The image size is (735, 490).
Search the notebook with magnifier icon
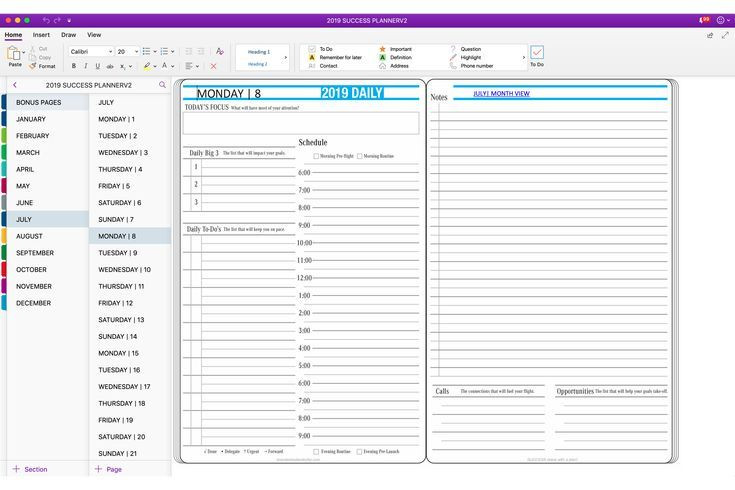162,85
